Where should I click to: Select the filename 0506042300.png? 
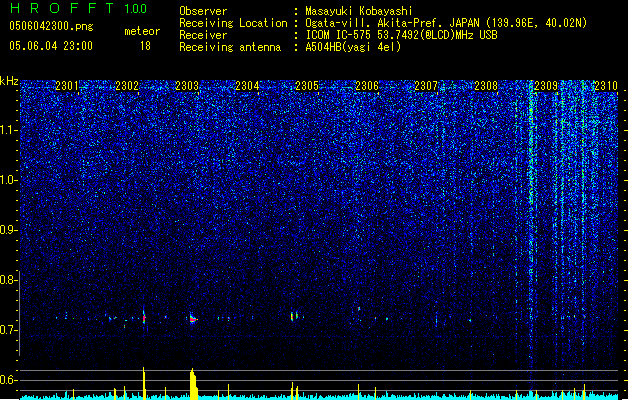coord(51,26)
